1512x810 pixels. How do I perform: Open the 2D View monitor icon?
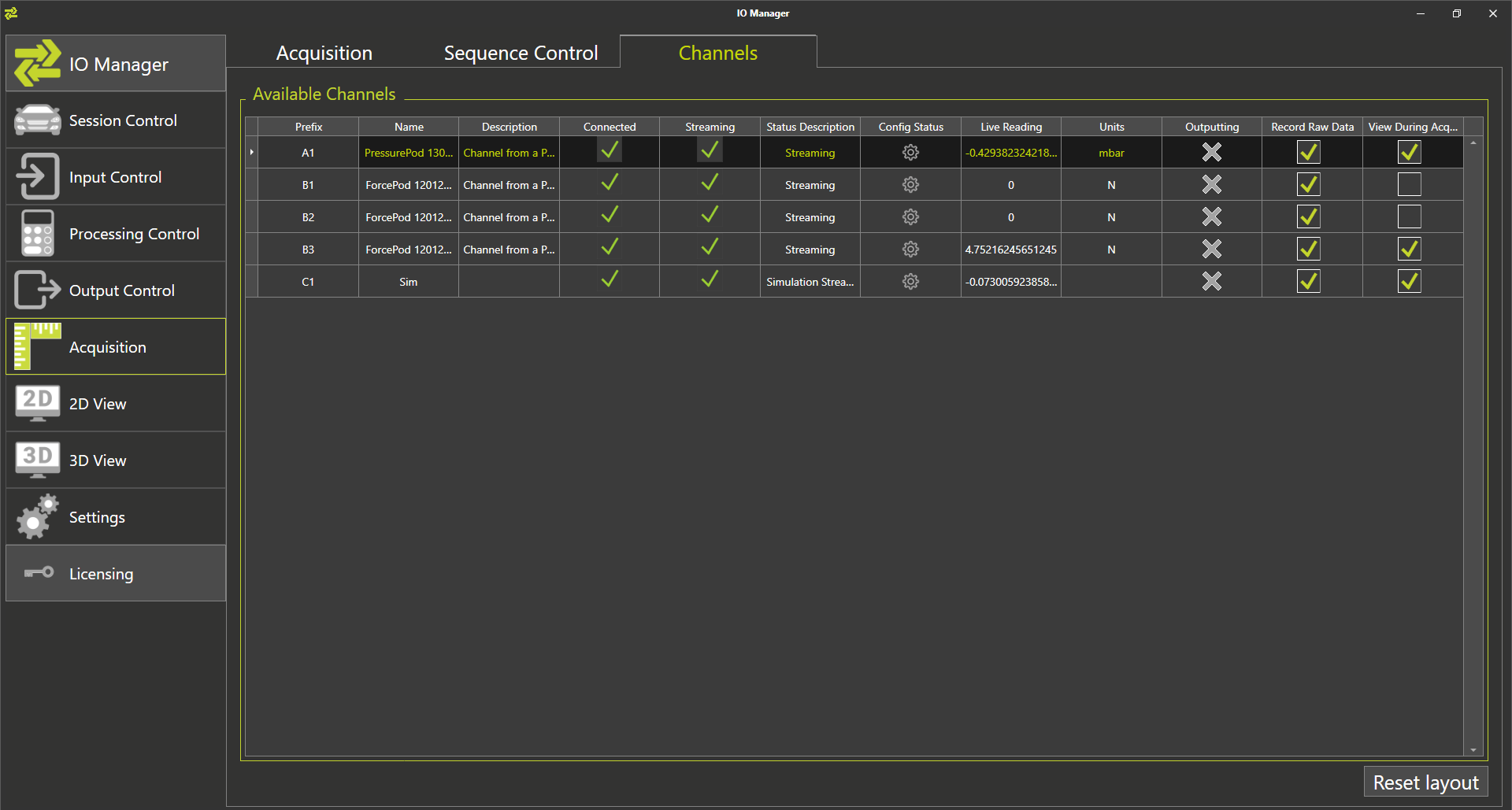click(37, 403)
